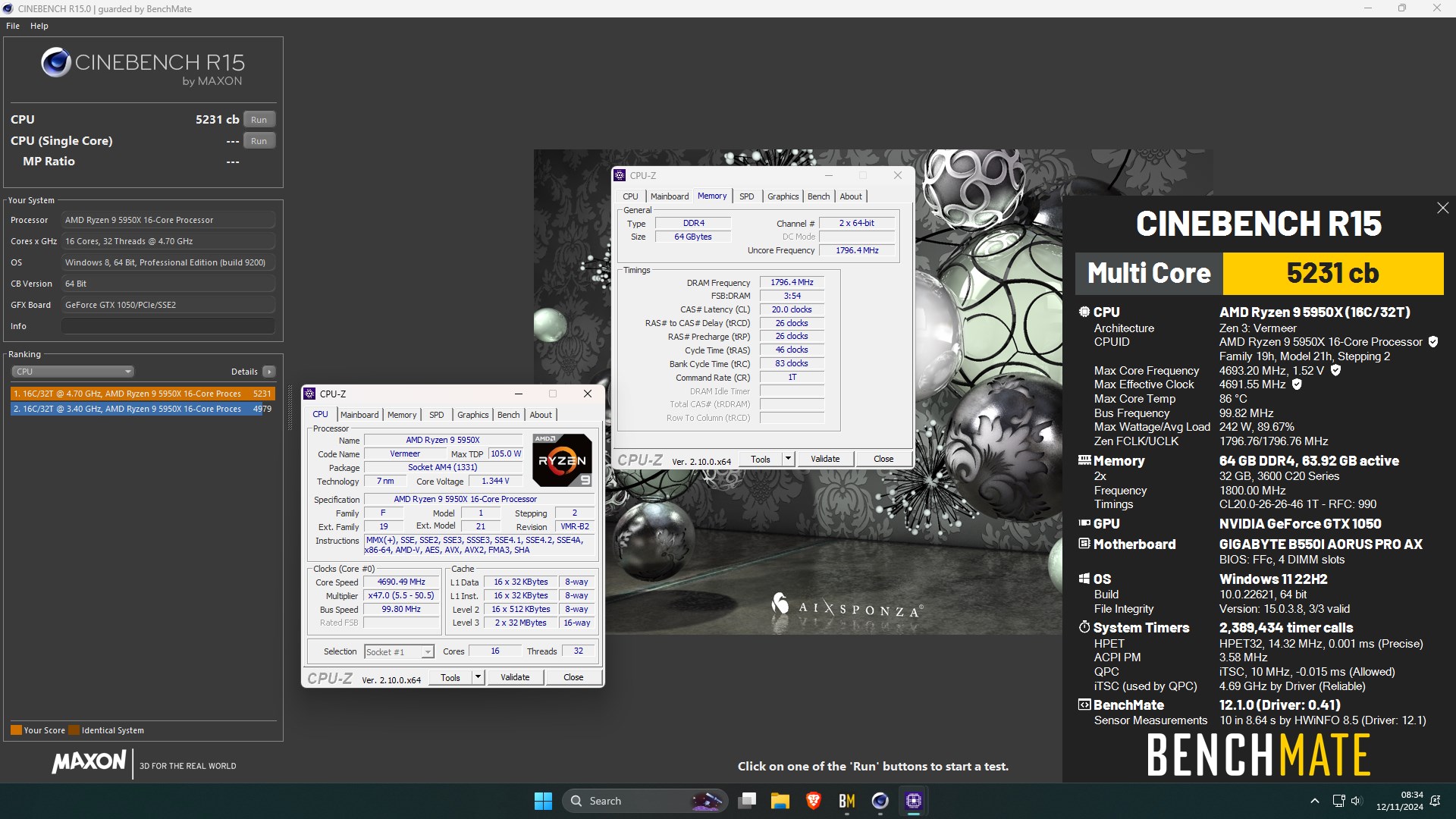This screenshot has width=1456, height=819.
Task: Open About tab in front CPU-Z window
Action: (x=541, y=415)
